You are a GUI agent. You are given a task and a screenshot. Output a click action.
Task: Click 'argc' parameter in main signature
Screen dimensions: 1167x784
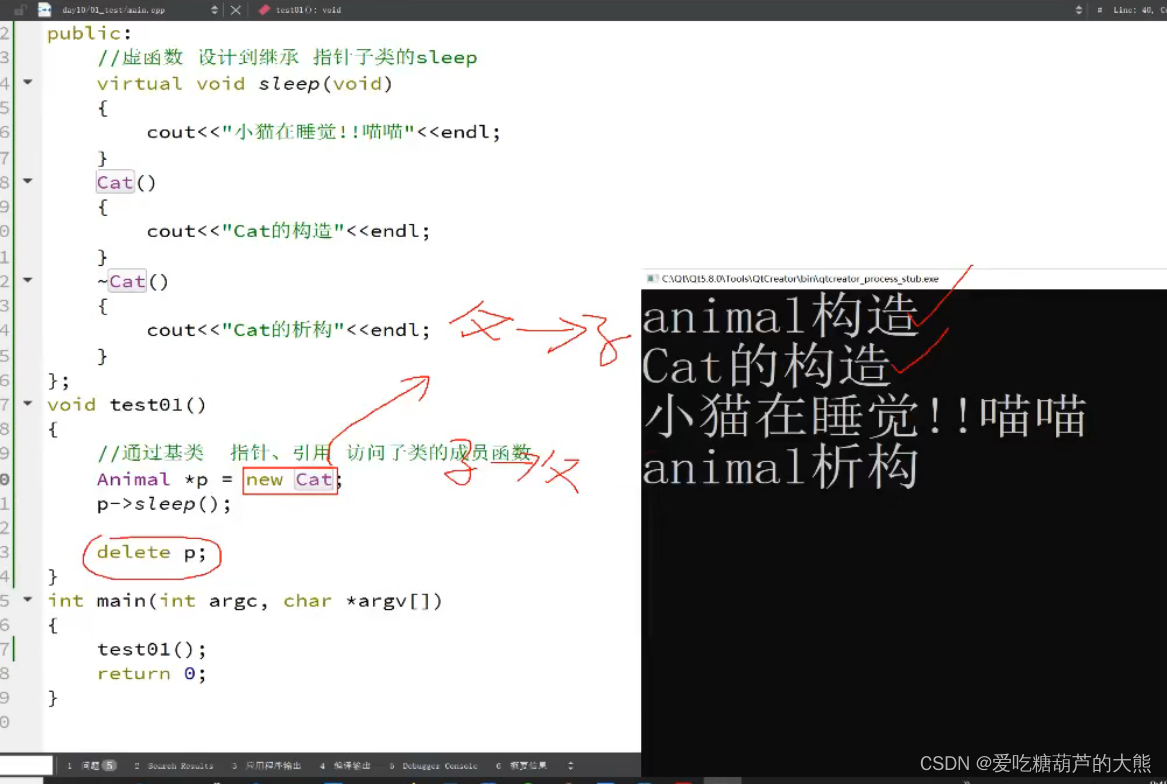pyautogui.click(x=233, y=602)
